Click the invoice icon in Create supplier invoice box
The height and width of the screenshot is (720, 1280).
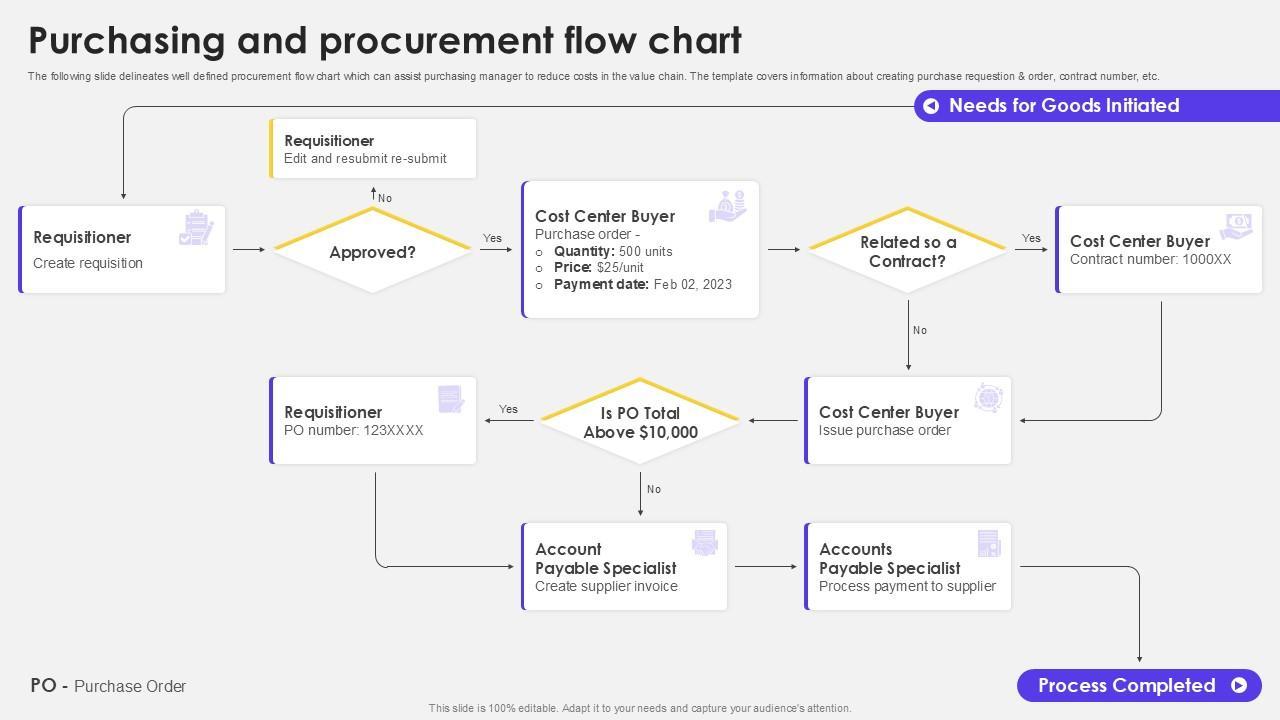point(705,543)
